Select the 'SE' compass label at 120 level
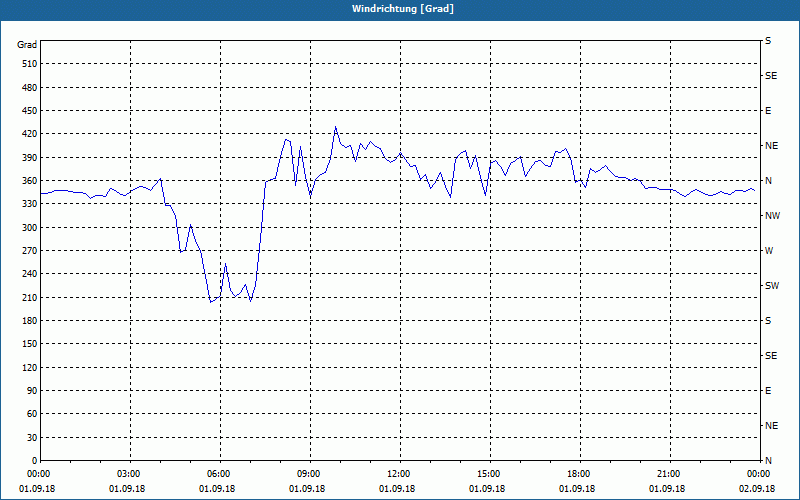 tap(771, 356)
